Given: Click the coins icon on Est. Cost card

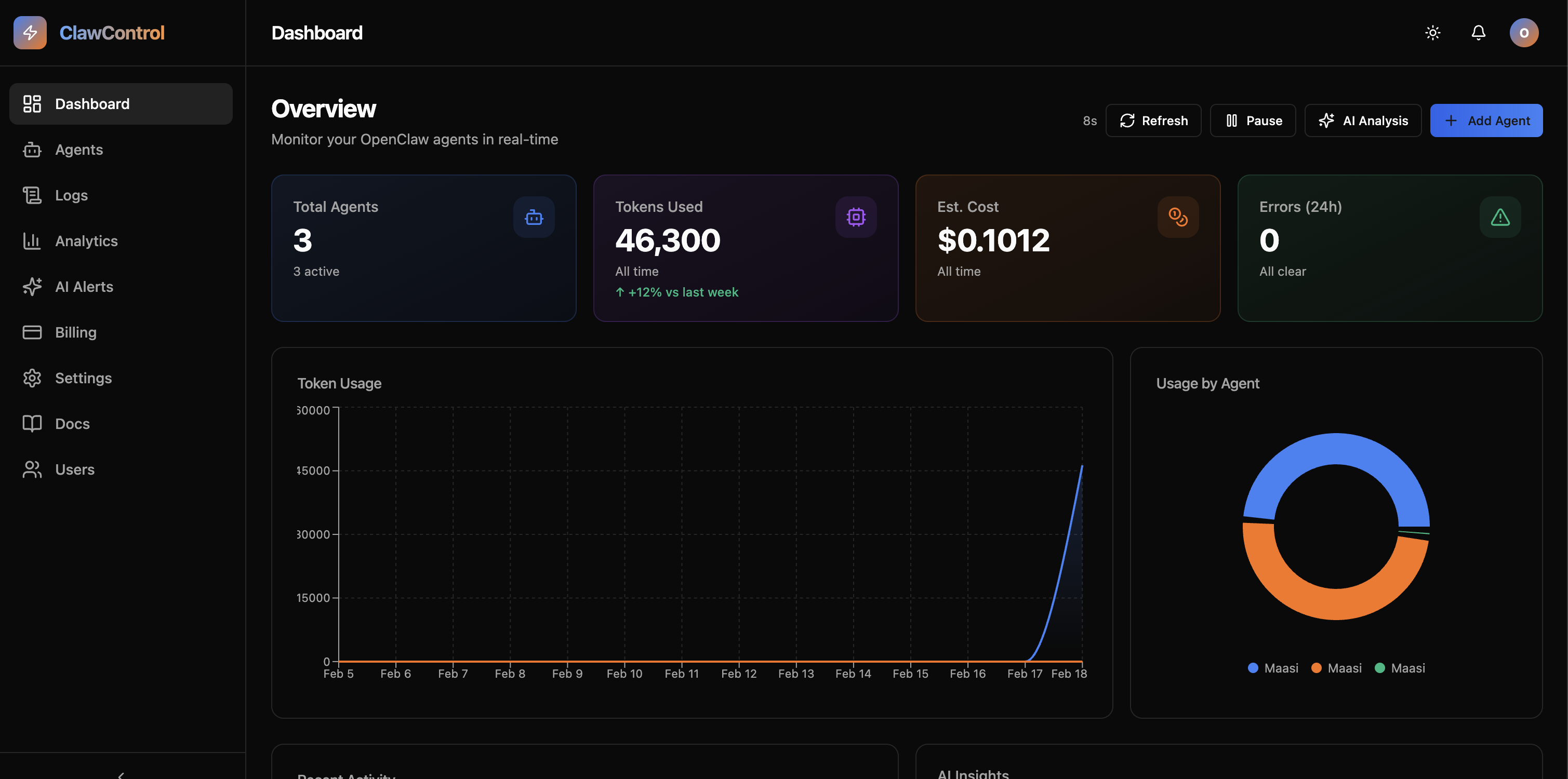Looking at the screenshot, I should 1177,217.
